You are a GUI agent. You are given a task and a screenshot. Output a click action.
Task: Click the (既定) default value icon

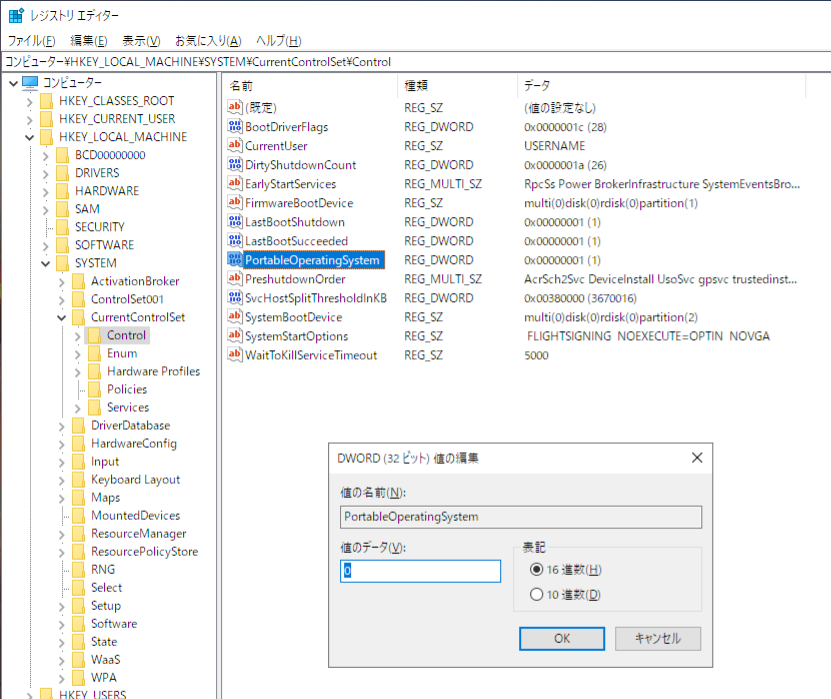(235, 107)
